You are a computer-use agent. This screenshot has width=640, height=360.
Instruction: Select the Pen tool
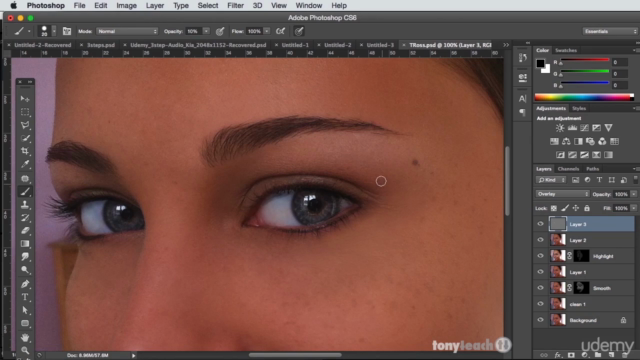click(25, 284)
